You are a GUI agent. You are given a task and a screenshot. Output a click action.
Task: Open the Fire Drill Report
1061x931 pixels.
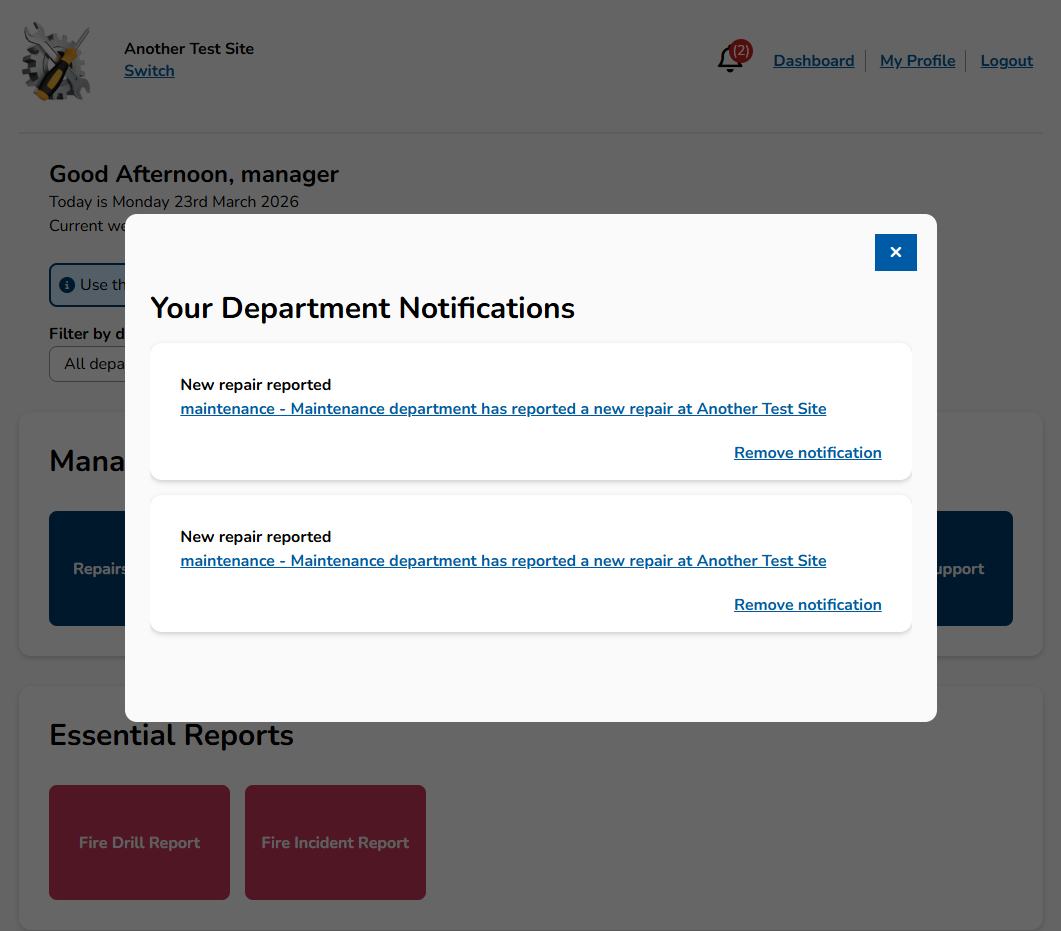point(138,842)
